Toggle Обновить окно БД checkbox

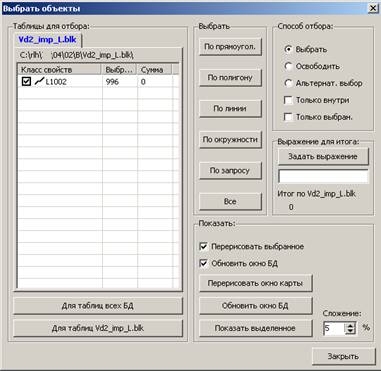(203, 264)
